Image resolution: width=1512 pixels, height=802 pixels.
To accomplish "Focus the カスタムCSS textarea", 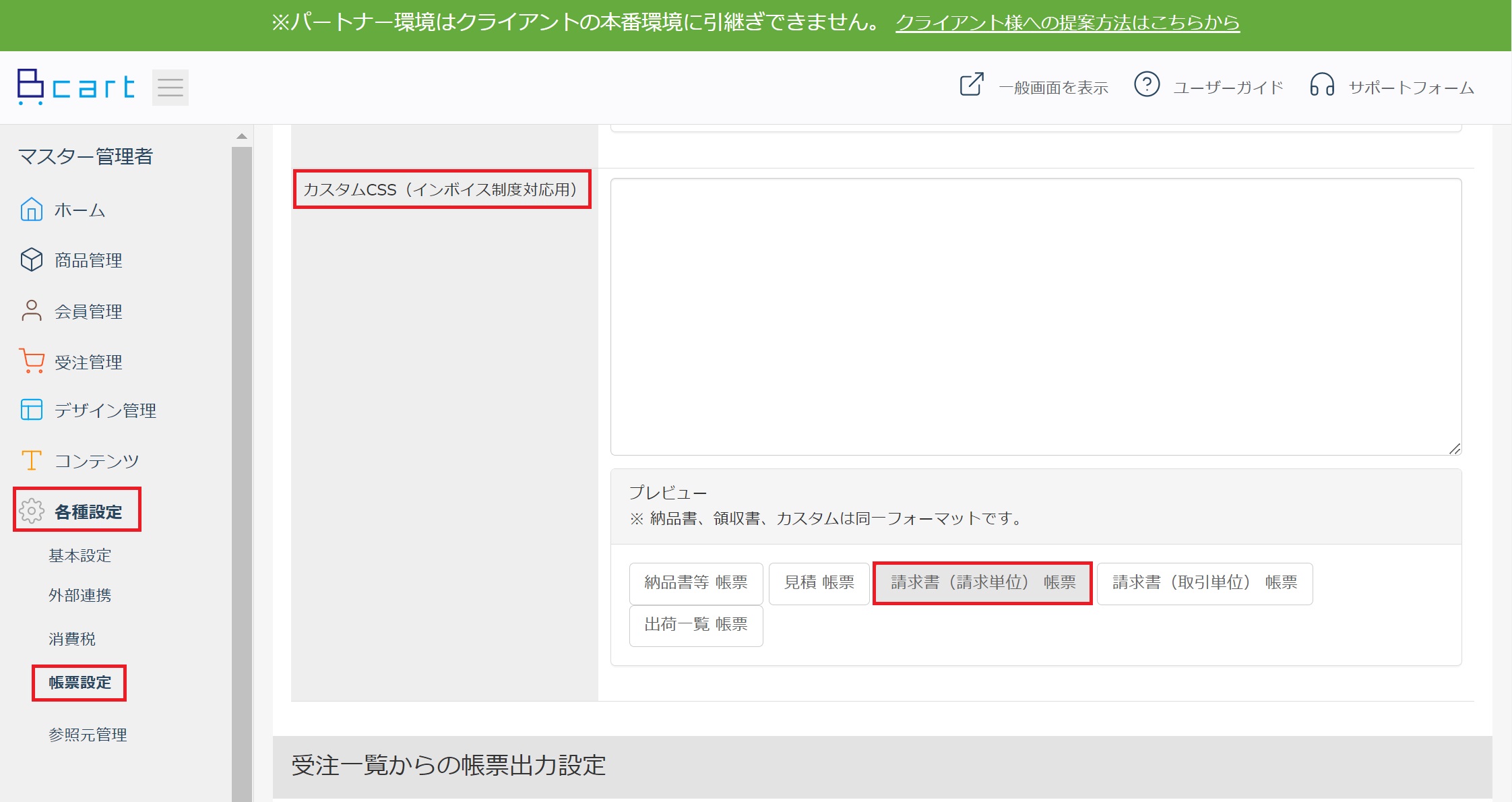I will [x=1036, y=317].
